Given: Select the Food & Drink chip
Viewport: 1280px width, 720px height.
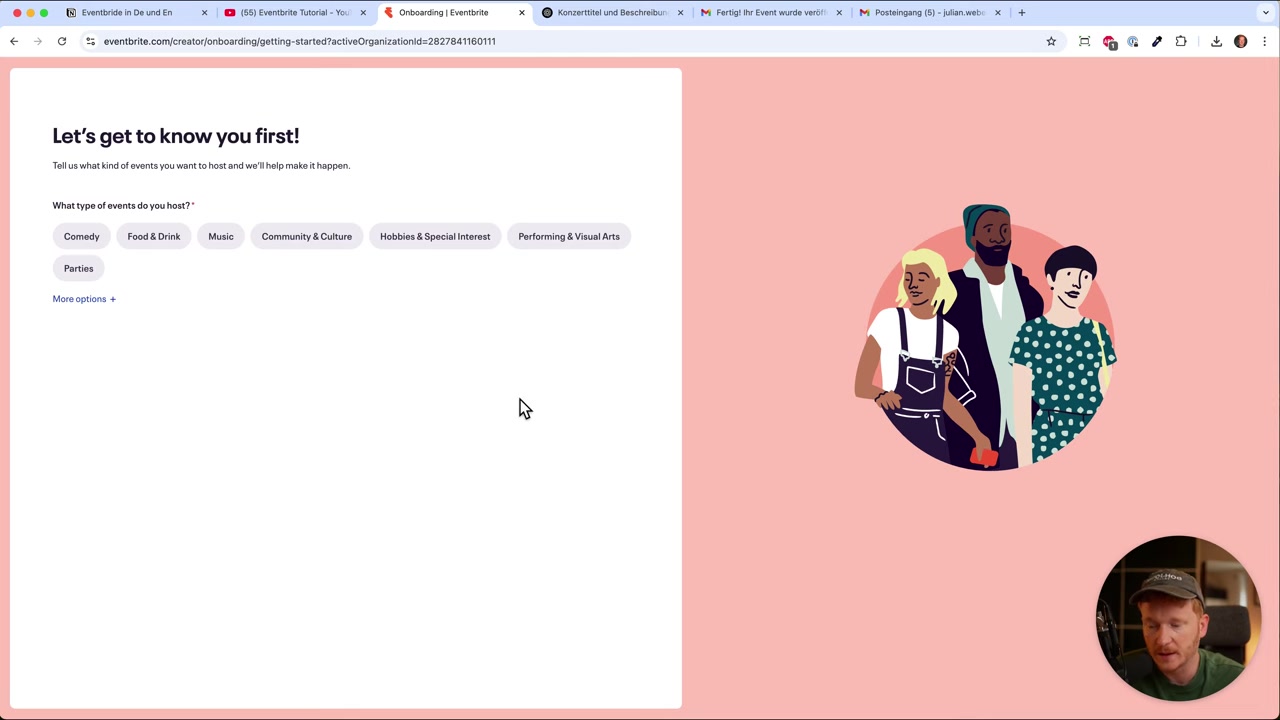Looking at the screenshot, I should (154, 237).
